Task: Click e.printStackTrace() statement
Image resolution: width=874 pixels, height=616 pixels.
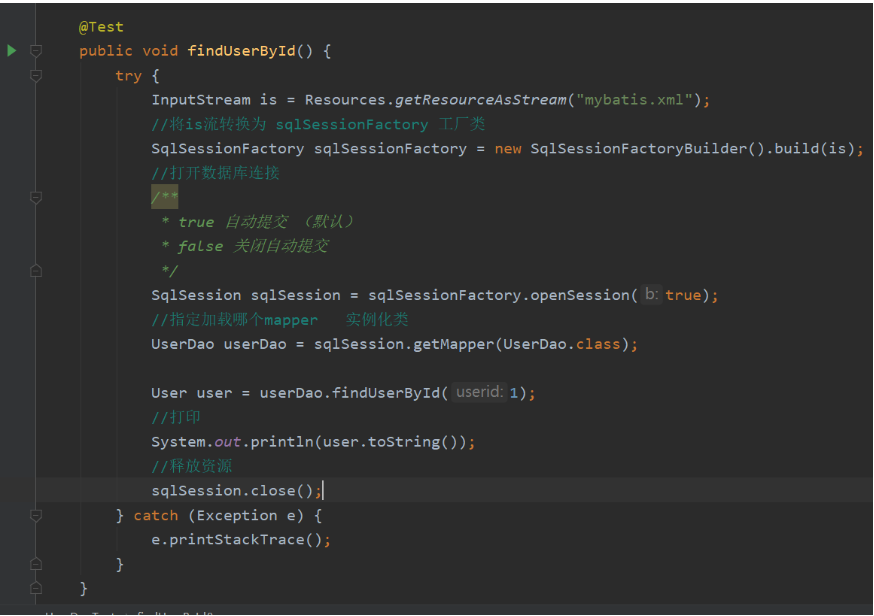Action: coord(241,540)
